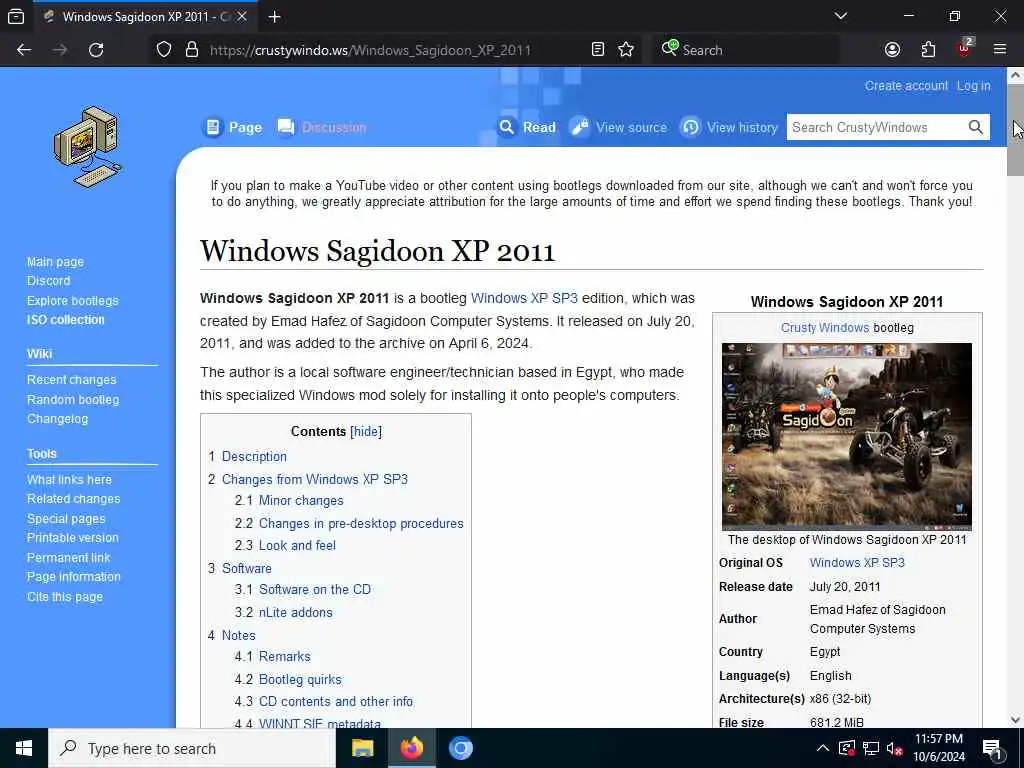Click the scrollbar down arrow
Image resolution: width=1024 pixels, height=768 pixels.
point(1015,720)
